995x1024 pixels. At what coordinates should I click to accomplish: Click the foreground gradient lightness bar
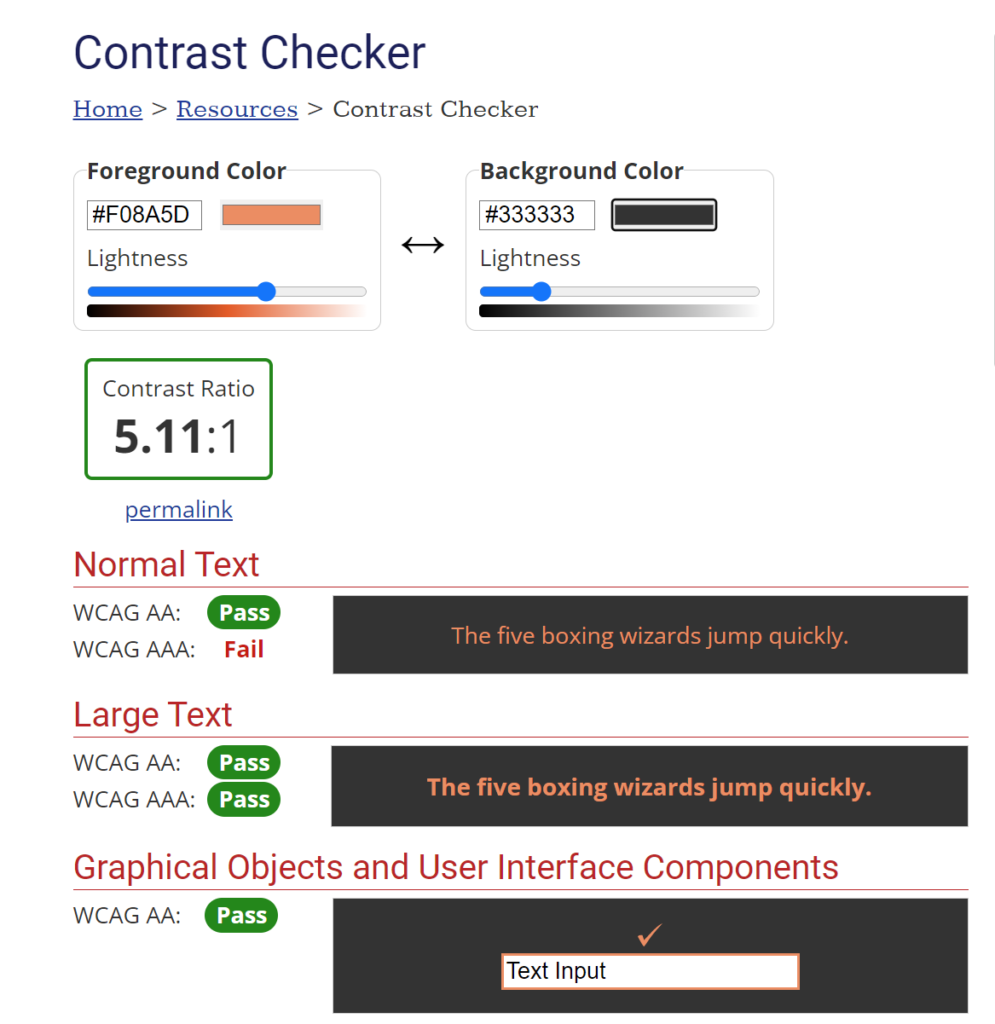(x=227, y=311)
